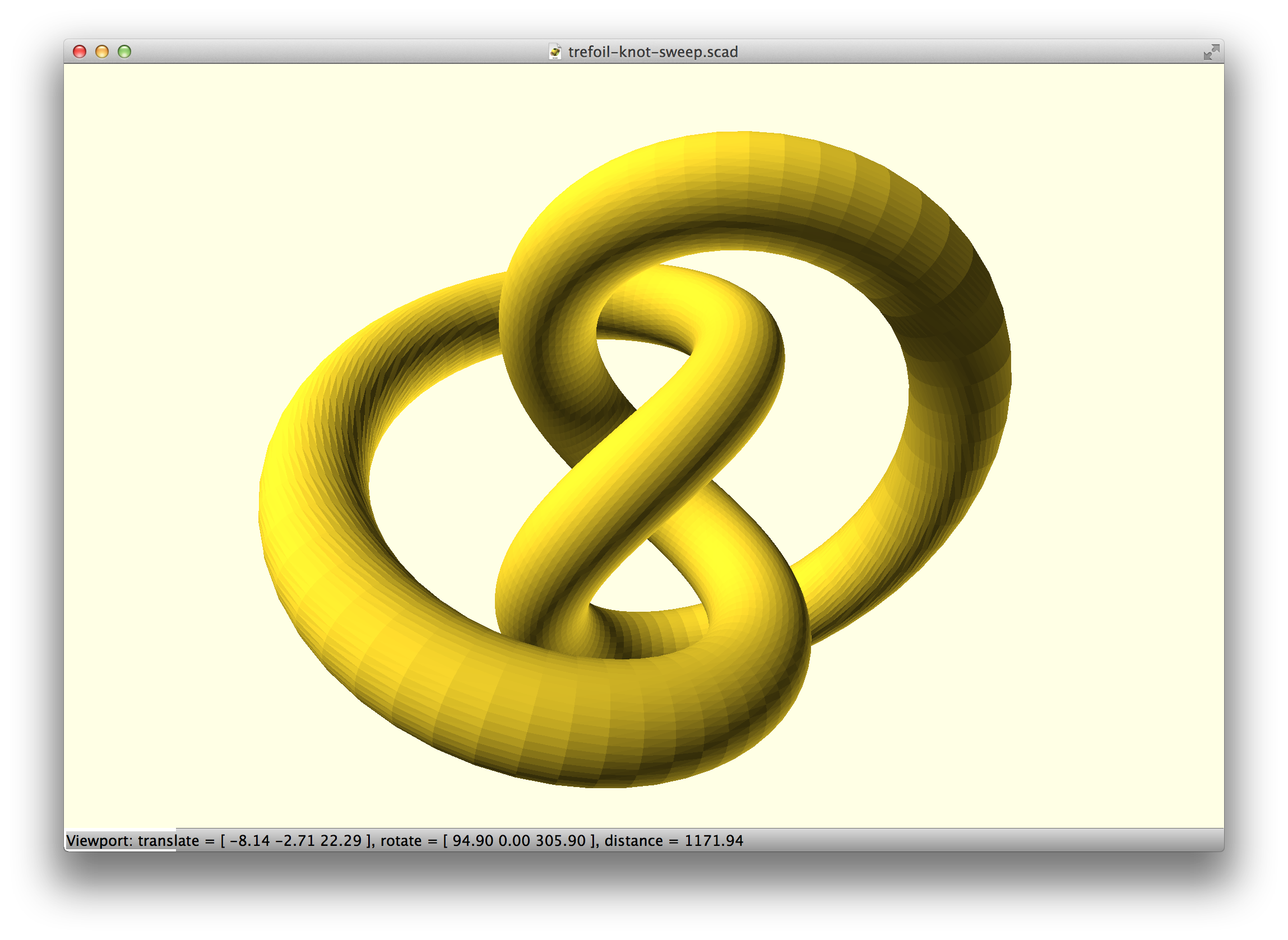The image size is (1288, 940).
Task: Minimize window with the yellow button
Action: [x=102, y=52]
